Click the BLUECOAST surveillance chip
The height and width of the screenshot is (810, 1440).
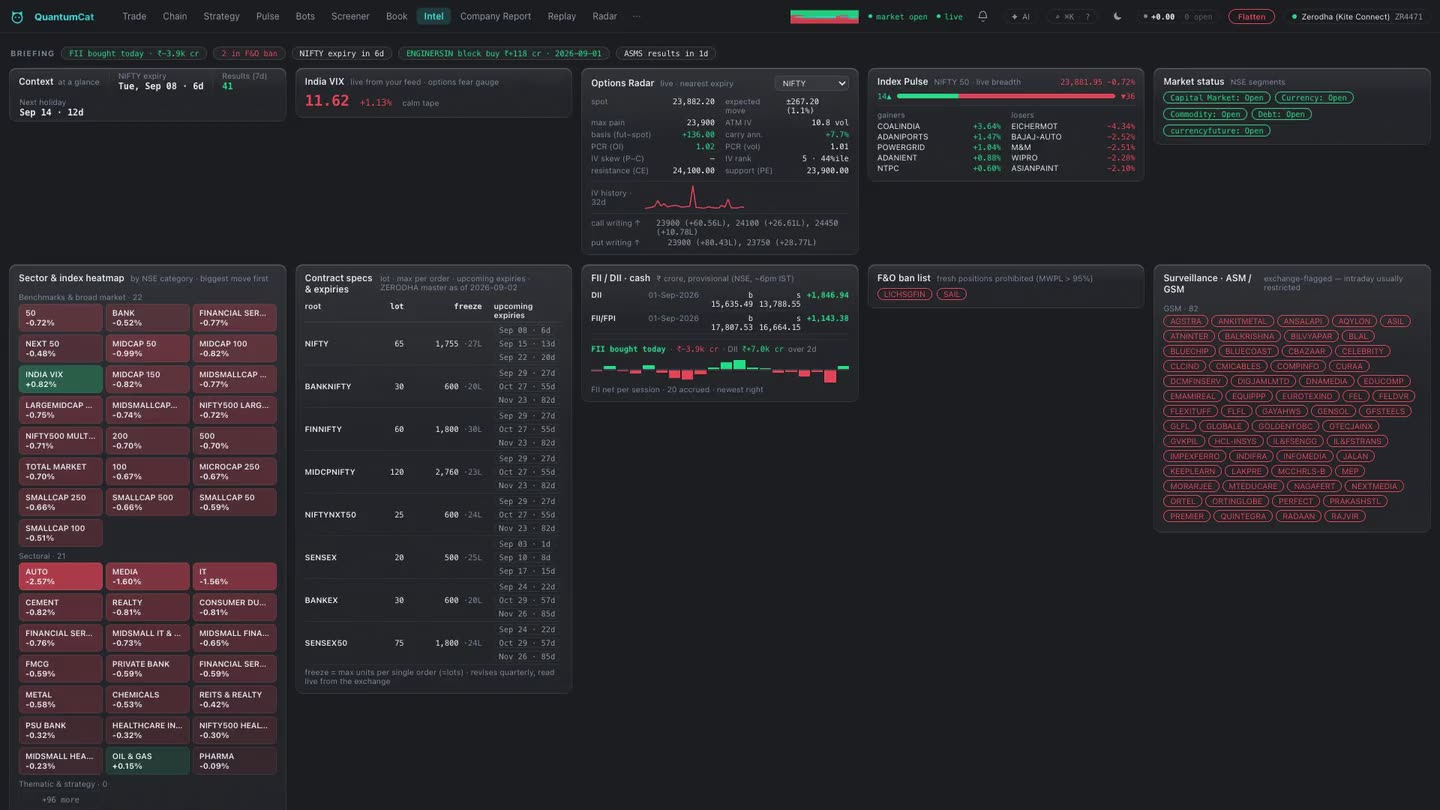pos(1248,352)
